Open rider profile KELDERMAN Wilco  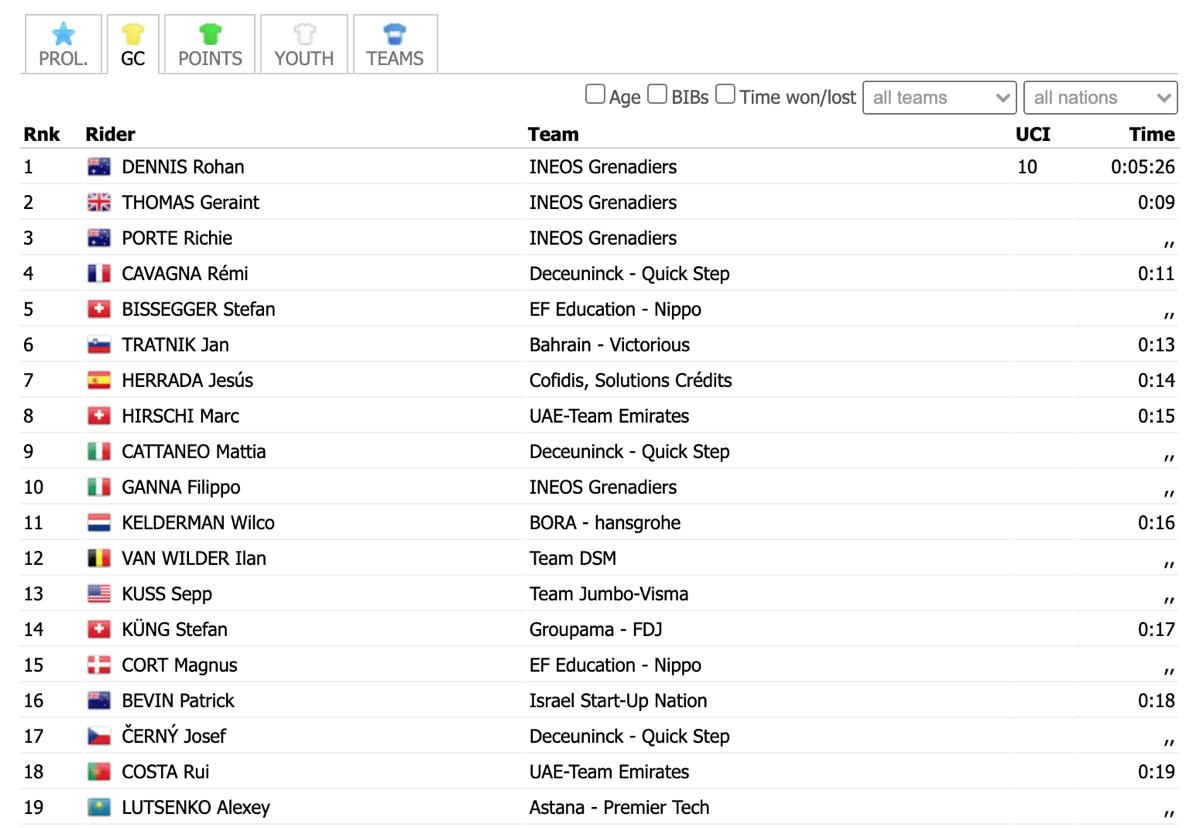click(198, 523)
